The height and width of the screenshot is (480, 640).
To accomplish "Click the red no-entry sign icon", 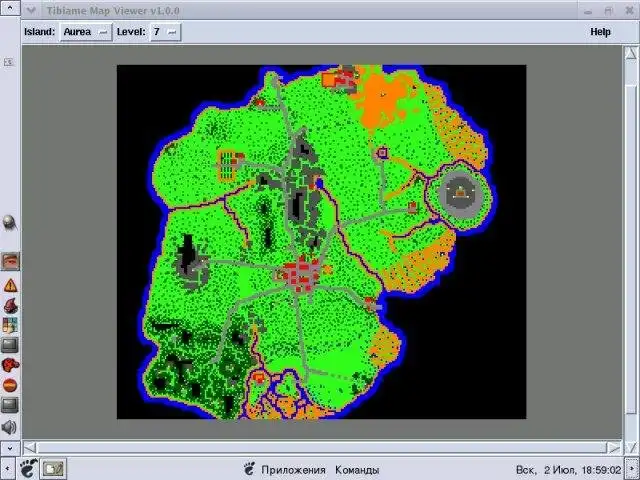I will (10, 385).
